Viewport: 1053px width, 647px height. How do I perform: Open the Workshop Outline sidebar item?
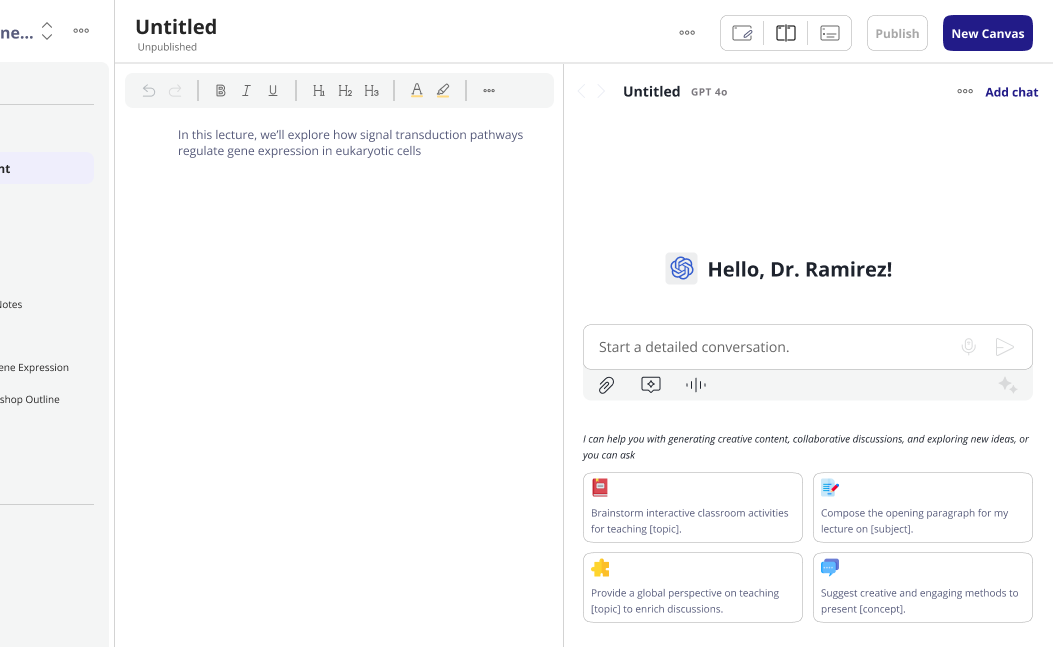coord(30,399)
